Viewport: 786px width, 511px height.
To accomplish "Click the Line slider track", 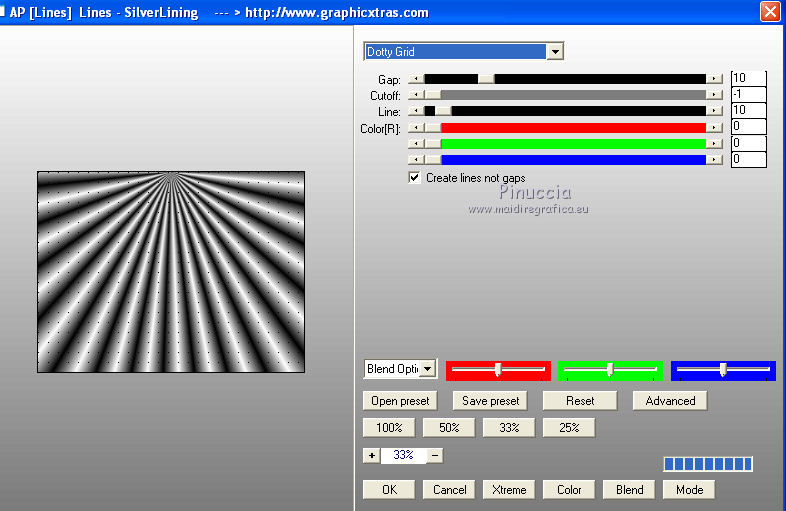I will point(565,111).
